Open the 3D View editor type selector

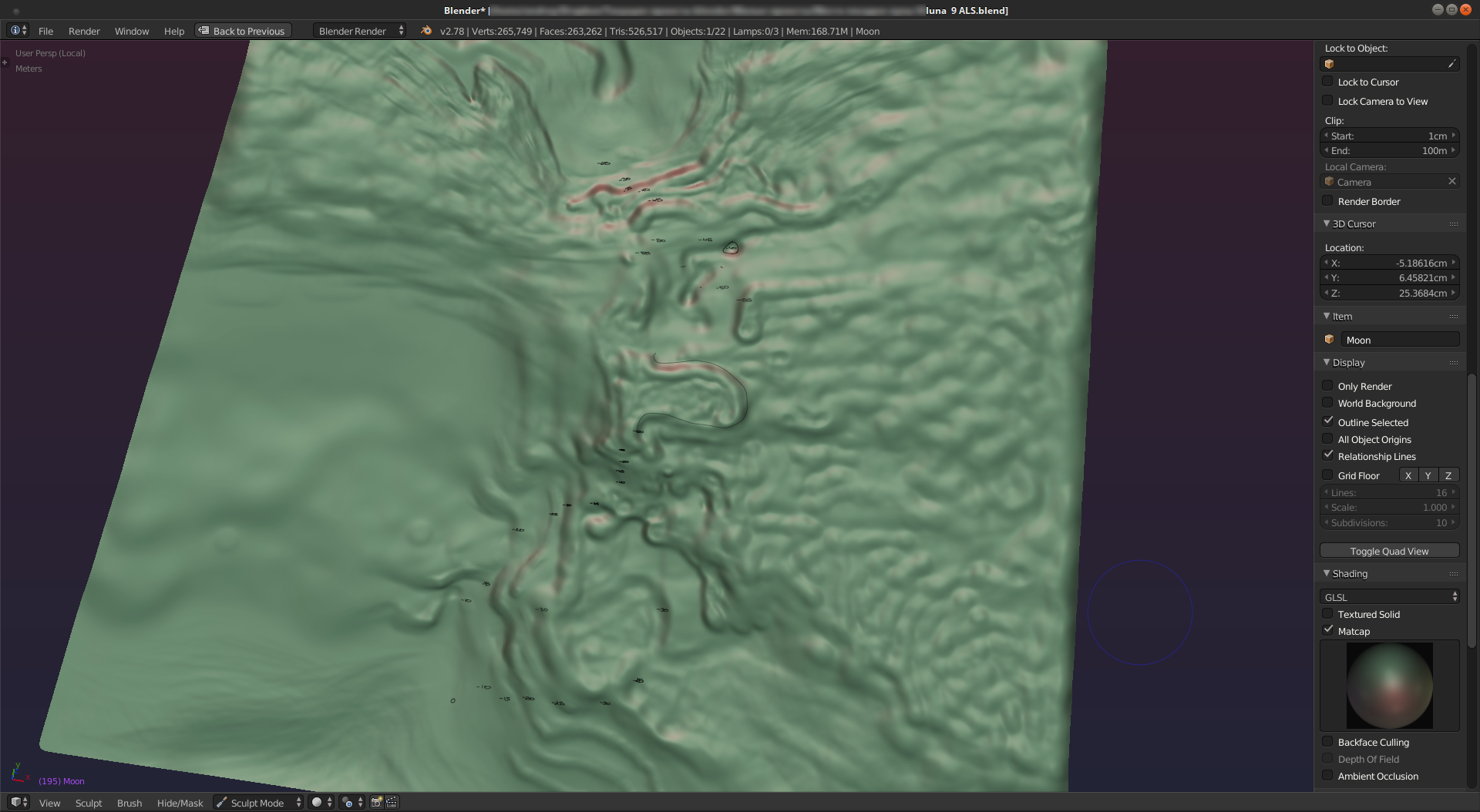point(19,803)
